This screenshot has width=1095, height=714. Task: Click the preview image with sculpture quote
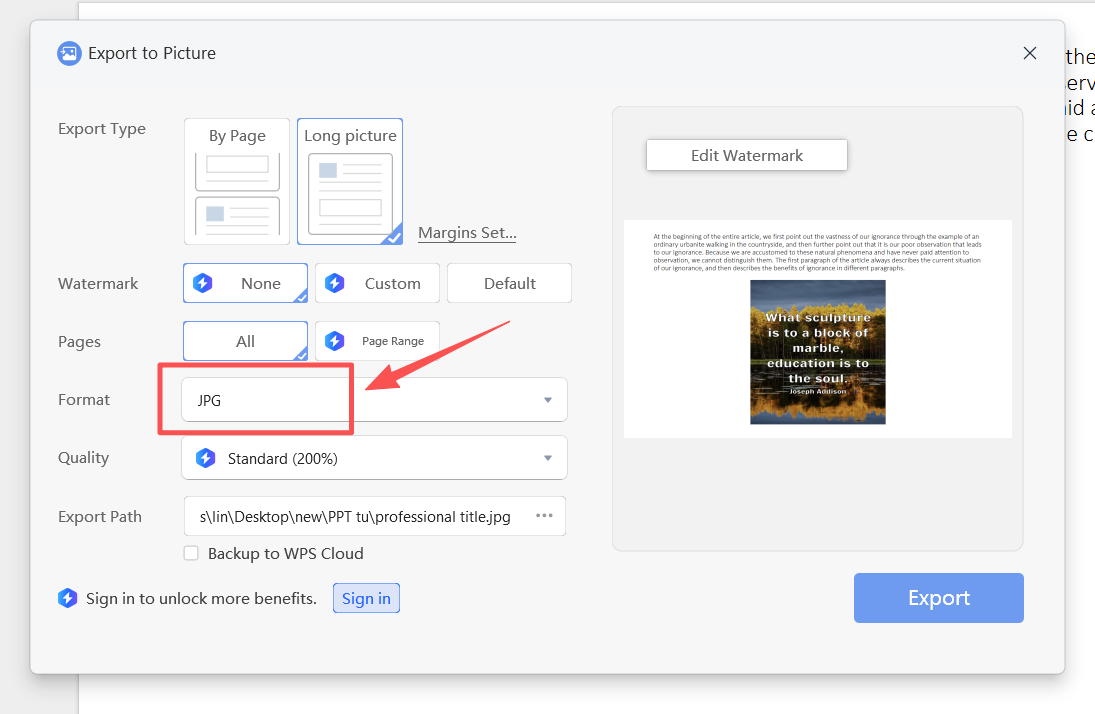817,352
